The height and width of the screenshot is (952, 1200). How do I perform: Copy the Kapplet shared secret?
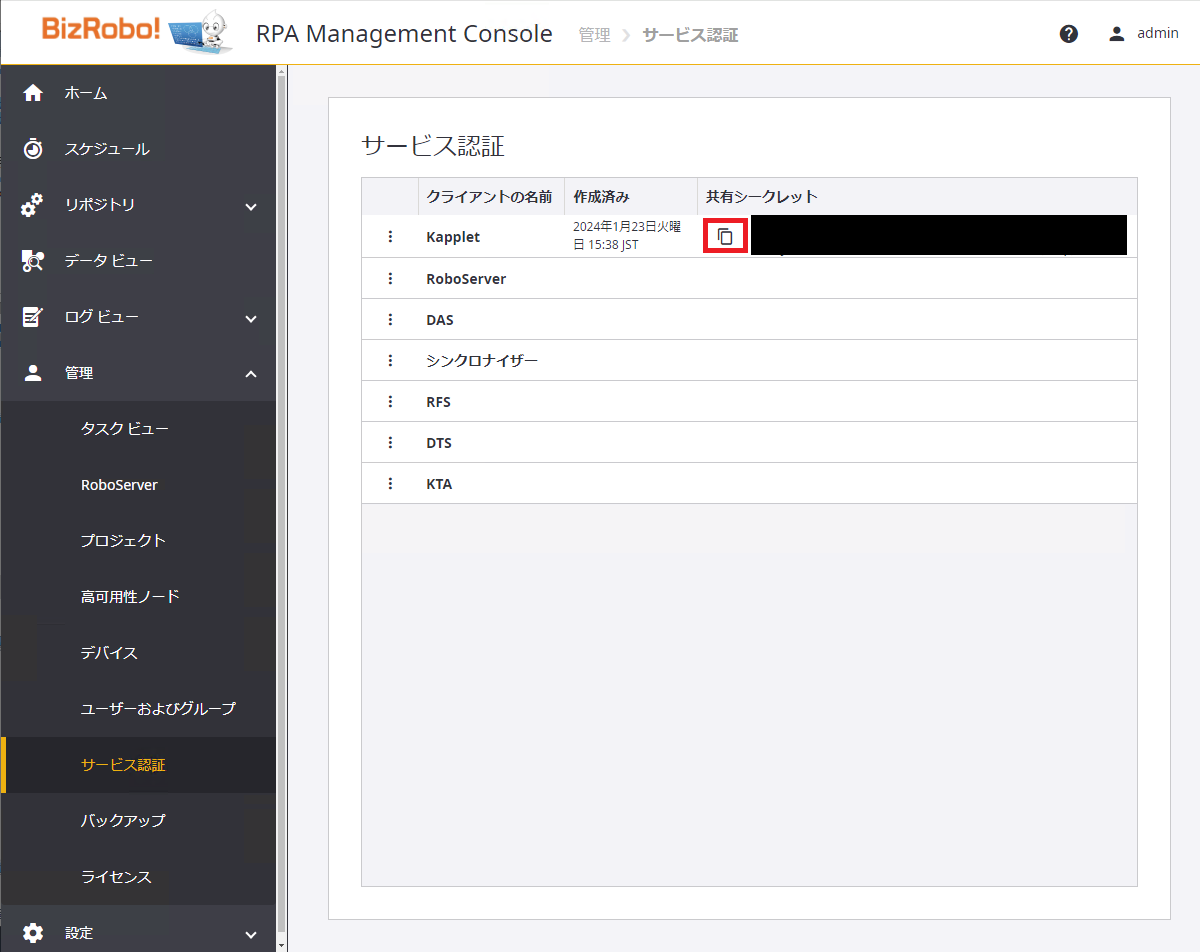726,237
